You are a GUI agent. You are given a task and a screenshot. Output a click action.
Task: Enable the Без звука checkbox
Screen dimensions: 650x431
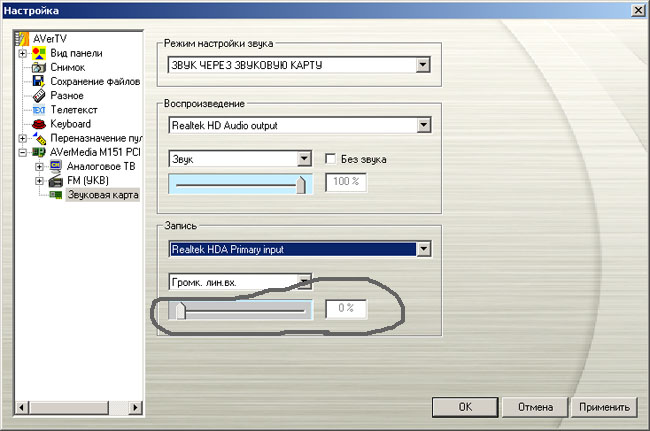coord(330,159)
